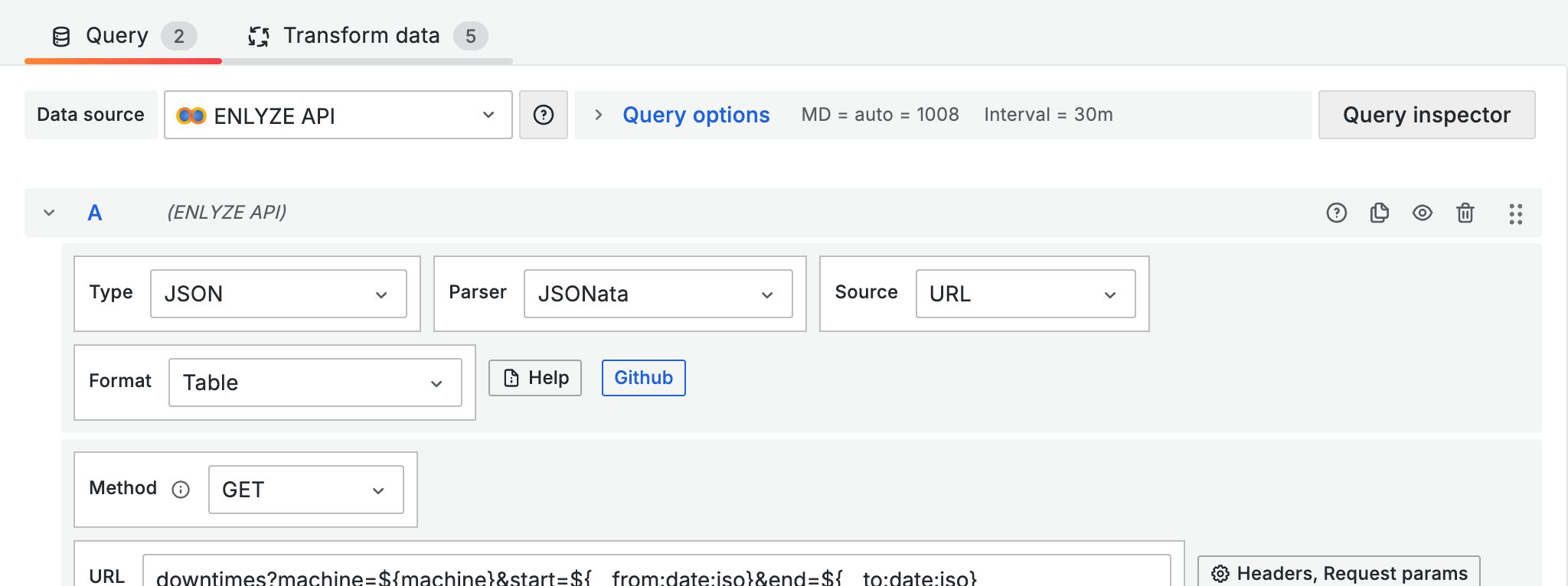Image resolution: width=1568 pixels, height=586 pixels.
Task: Click the drag handle for query A
Action: 1515,213
